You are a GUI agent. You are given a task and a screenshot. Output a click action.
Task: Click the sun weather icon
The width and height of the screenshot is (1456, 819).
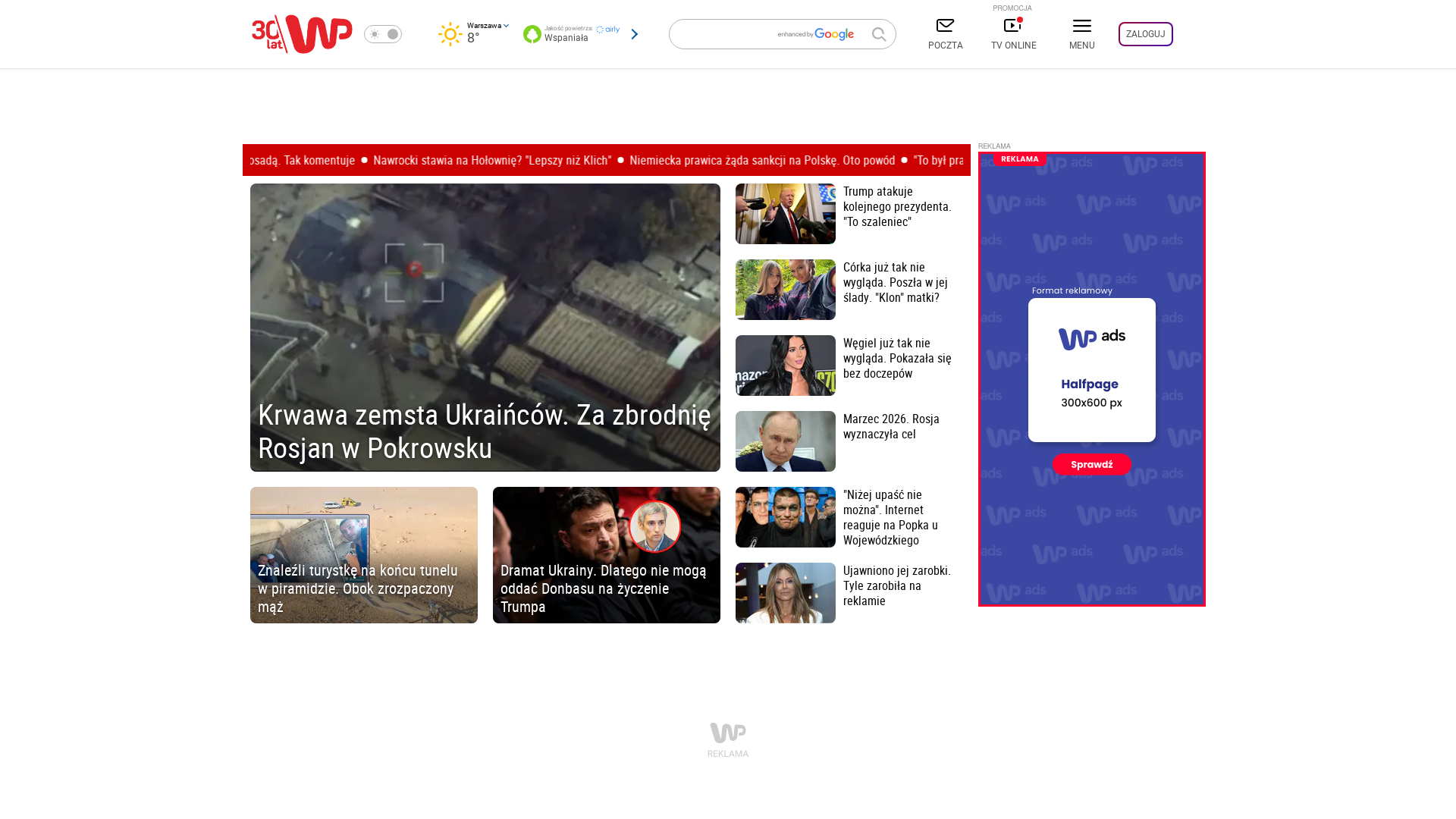coord(450,34)
